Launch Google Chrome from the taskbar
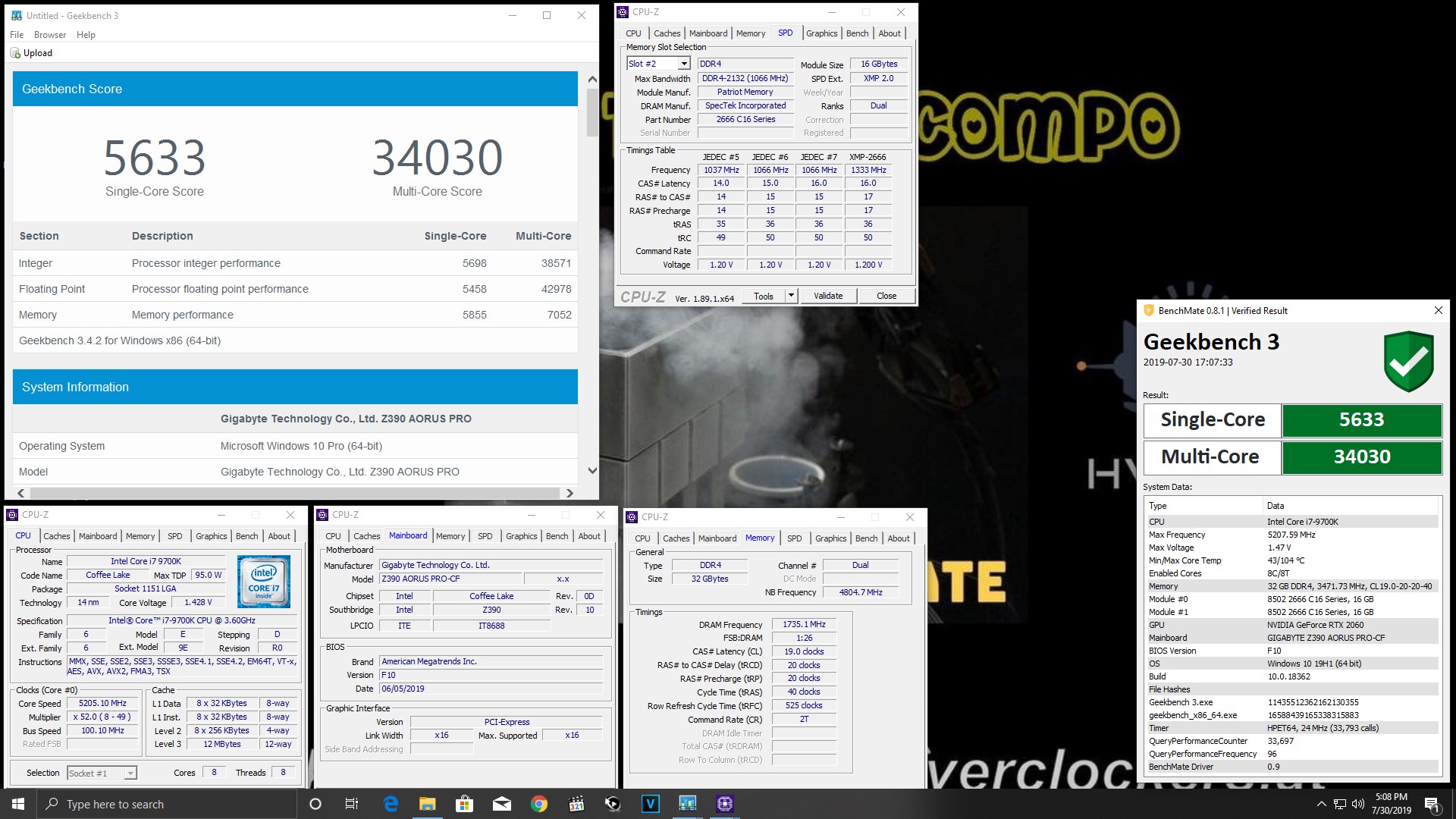This screenshot has height=819, width=1456. (x=538, y=804)
